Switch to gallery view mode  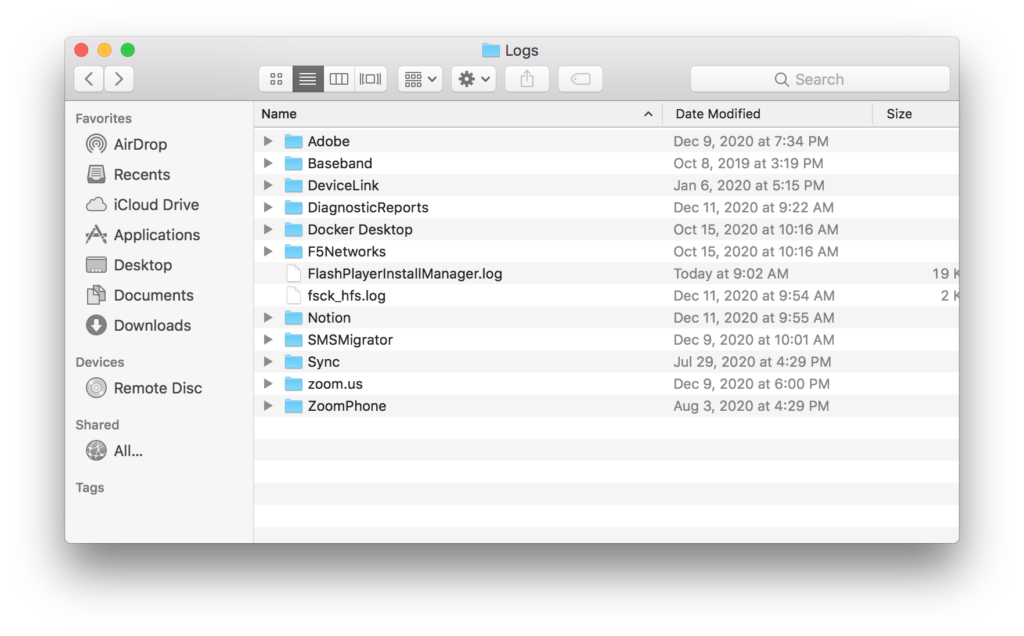370,79
